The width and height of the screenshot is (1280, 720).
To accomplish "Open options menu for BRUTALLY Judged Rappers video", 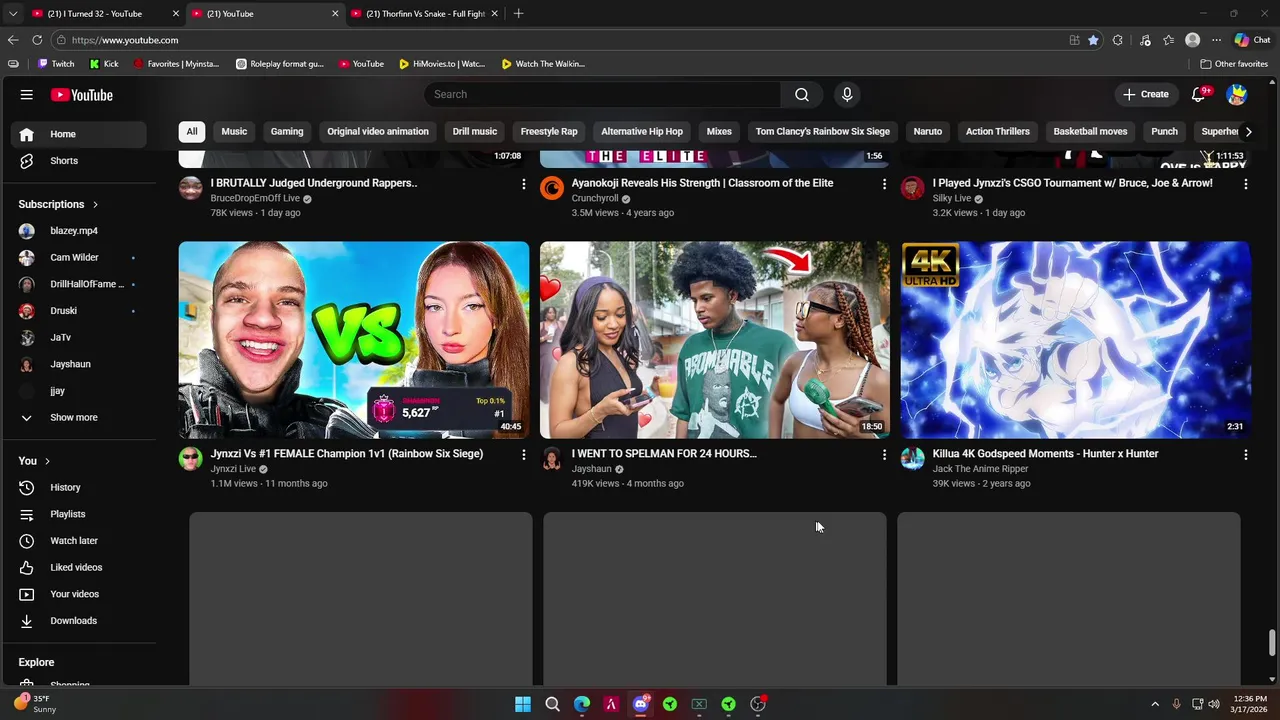I will 523,184.
